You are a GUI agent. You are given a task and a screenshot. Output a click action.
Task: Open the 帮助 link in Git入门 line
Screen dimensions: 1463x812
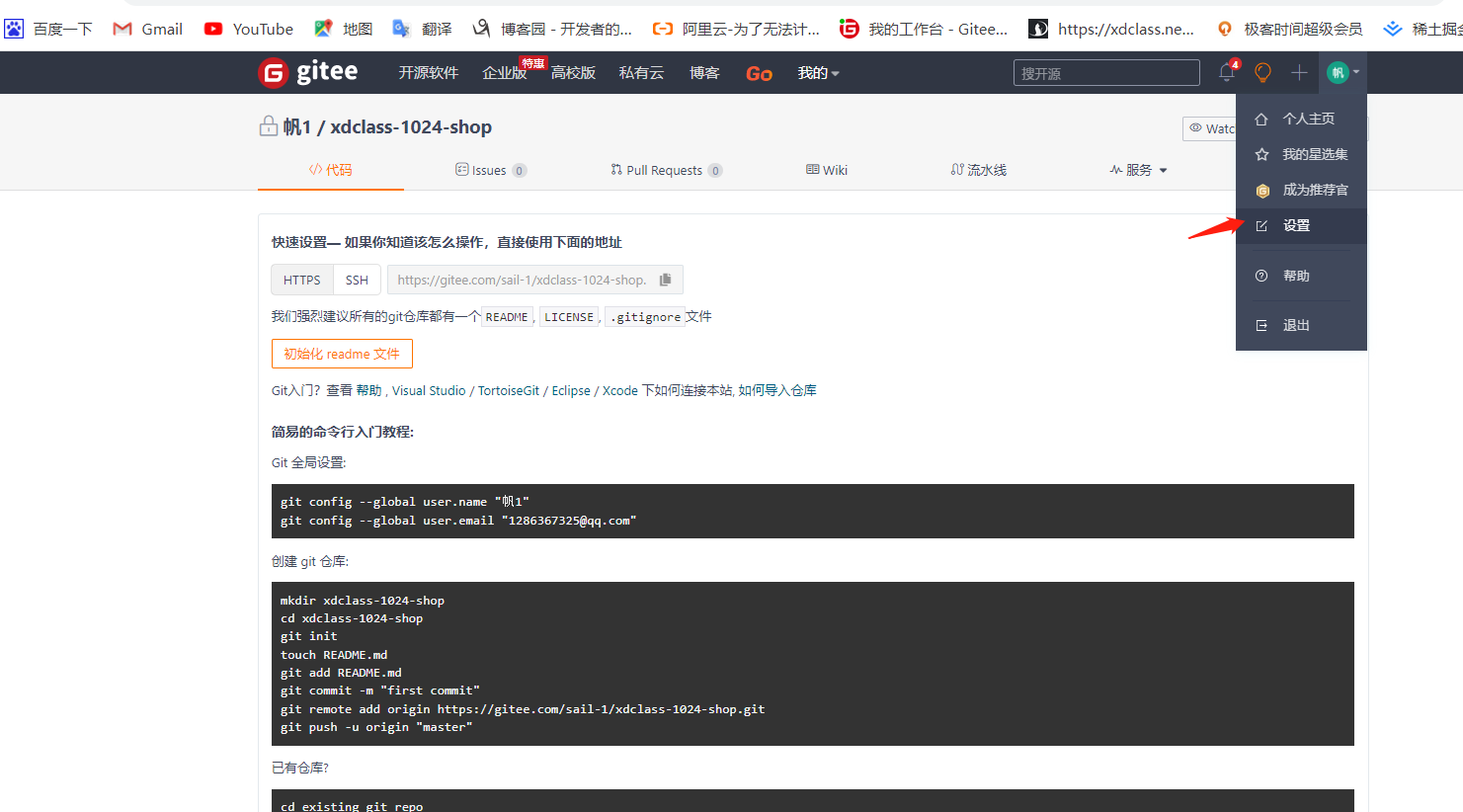tap(368, 390)
